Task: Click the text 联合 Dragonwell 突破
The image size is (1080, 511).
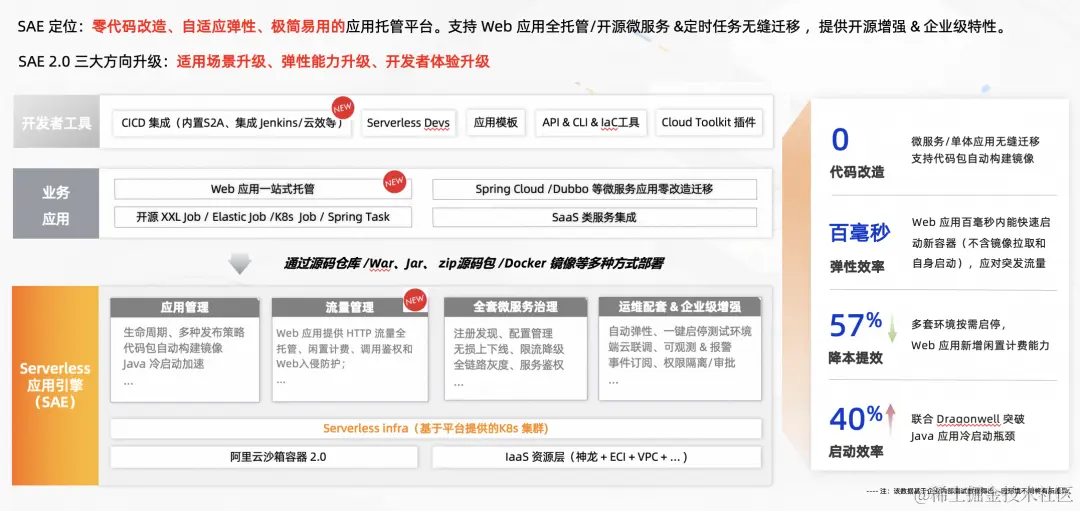Action: [x=968, y=419]
